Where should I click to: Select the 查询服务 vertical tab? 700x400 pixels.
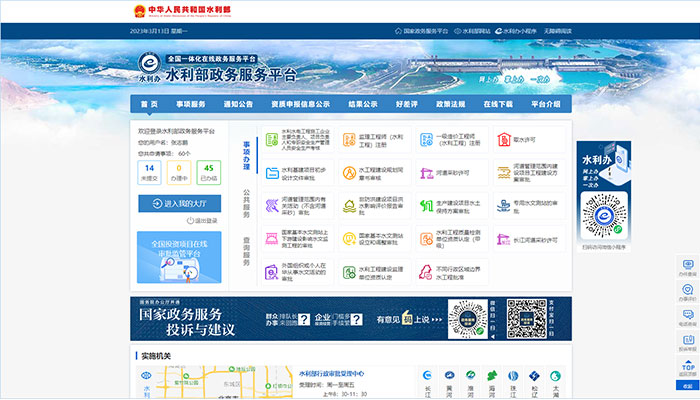(x=246, y=251)
